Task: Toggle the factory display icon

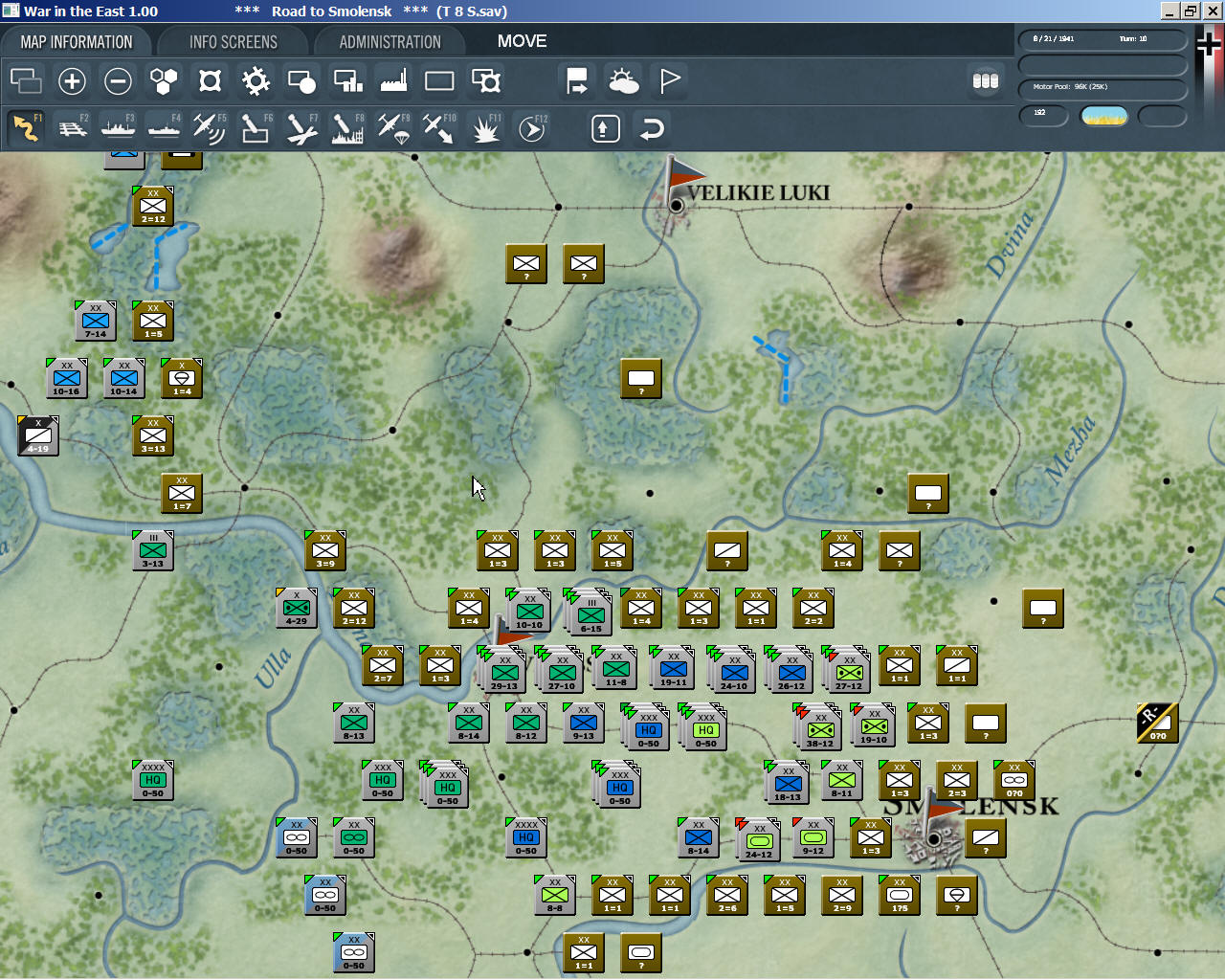Action: (x=393, y=81)
